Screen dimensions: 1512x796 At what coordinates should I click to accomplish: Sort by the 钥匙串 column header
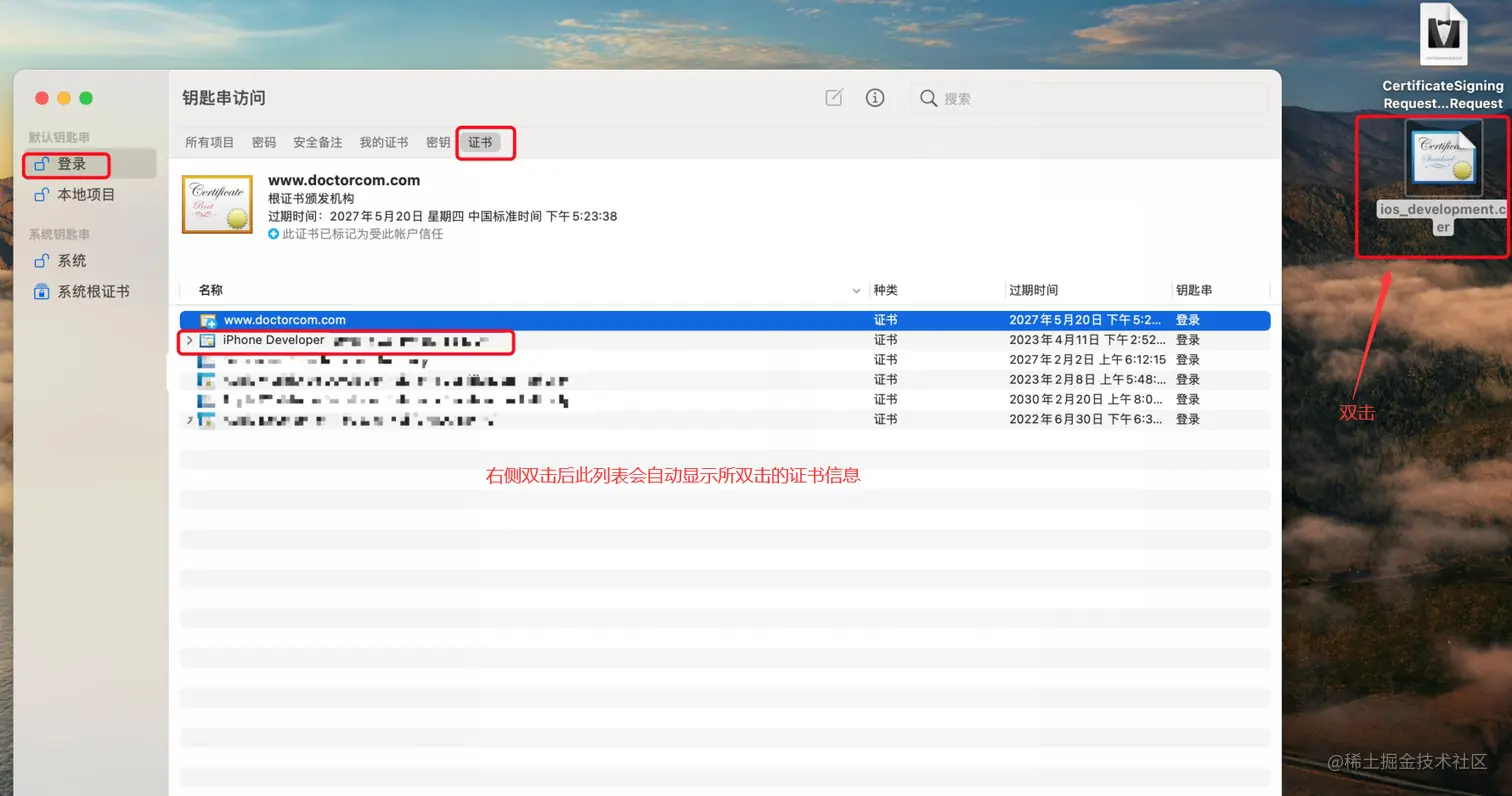click(x=1194, y=290)
